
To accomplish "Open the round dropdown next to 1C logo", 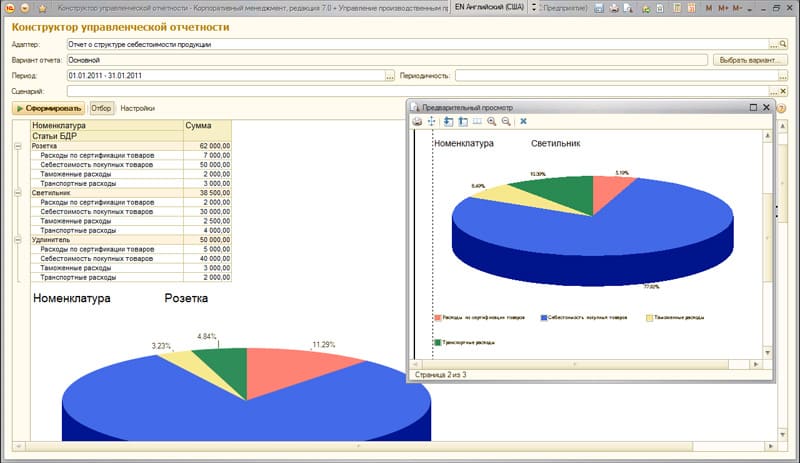I will click(25, 8).
